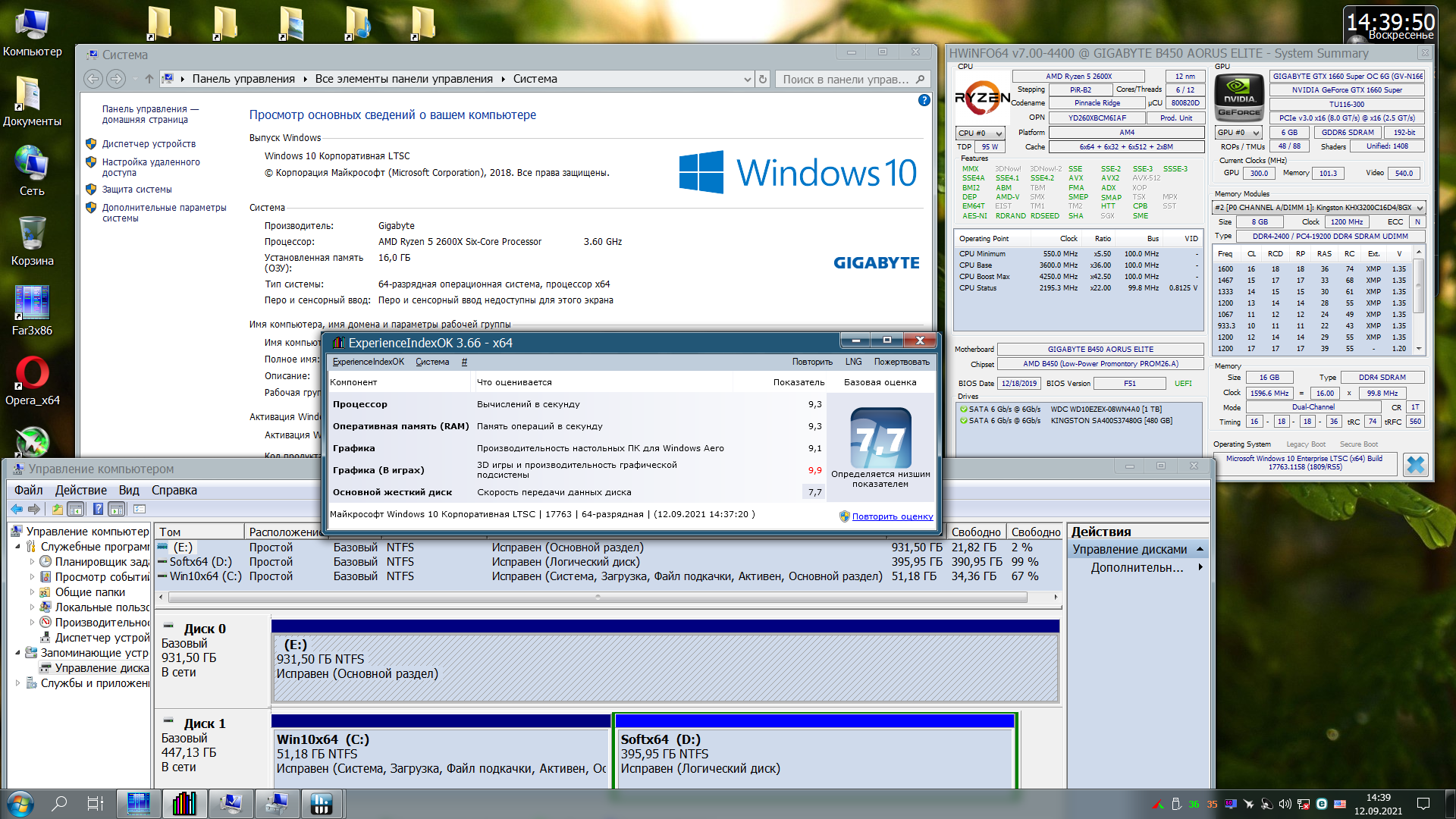
Task: Open CPU #0 selector dropdown in HWiNFO
Action: (980, 133)
